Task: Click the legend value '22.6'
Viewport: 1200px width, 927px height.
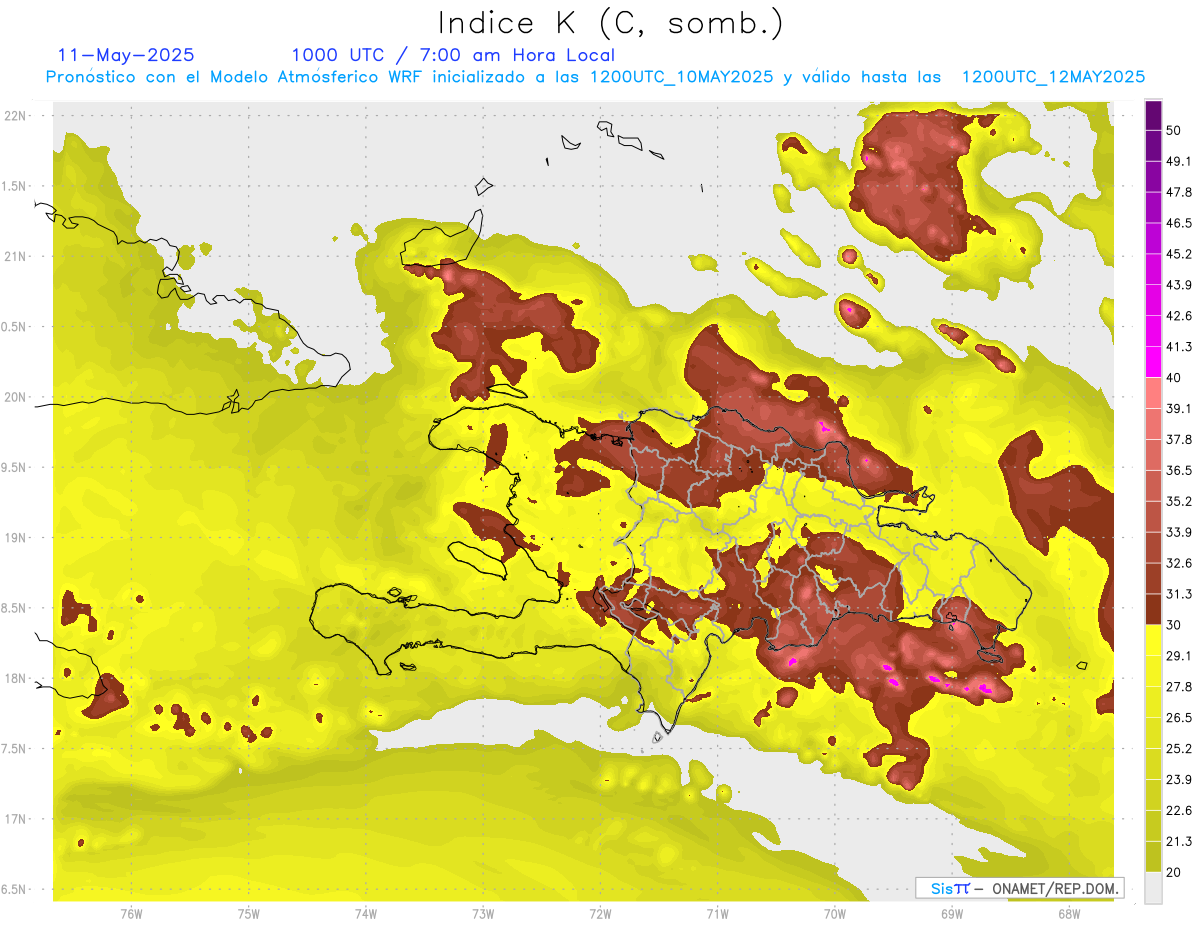Action: click(x=1178, y=811)
